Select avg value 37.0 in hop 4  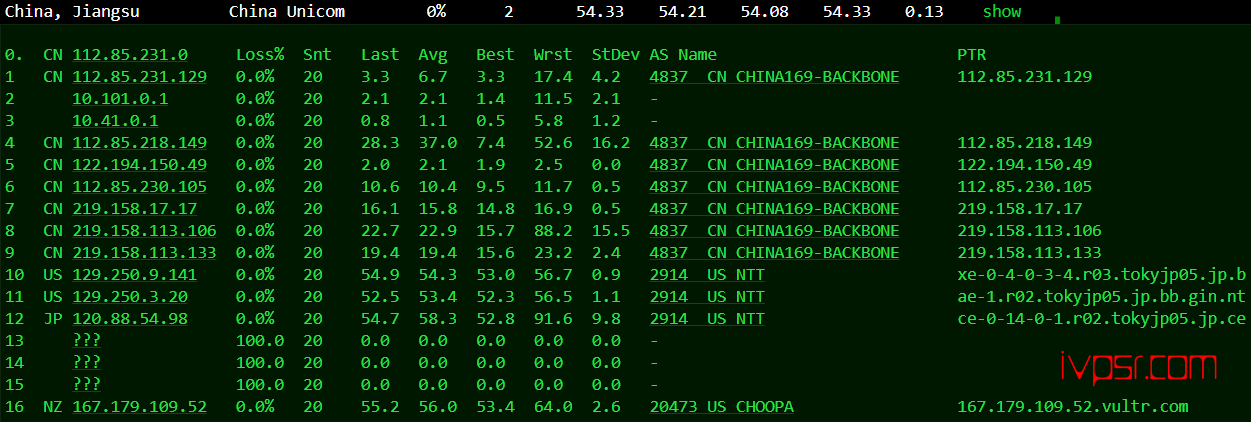coord(438,142)
